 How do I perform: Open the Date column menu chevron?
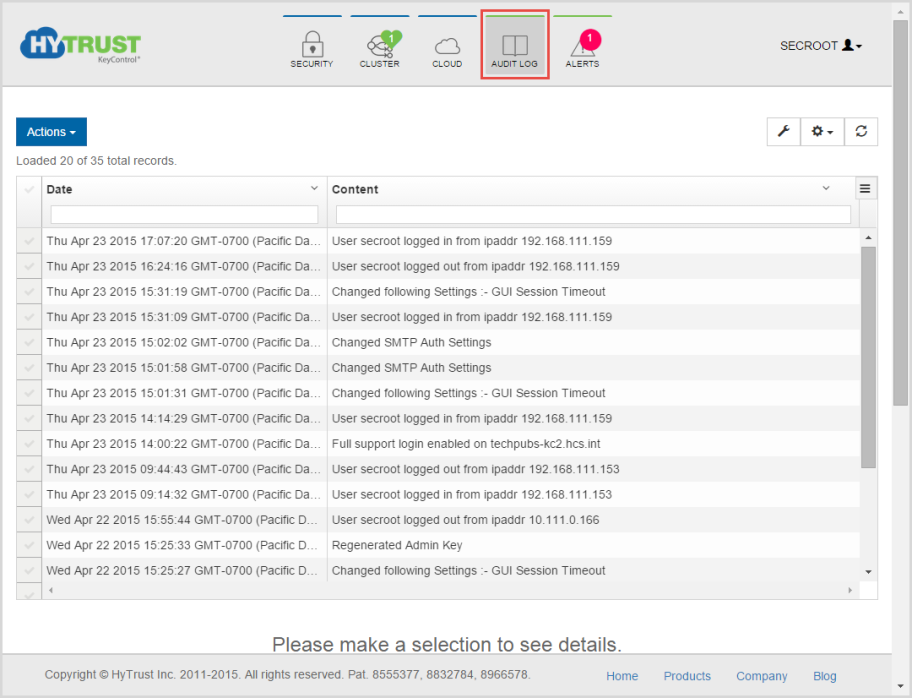(x=314, y=188)
